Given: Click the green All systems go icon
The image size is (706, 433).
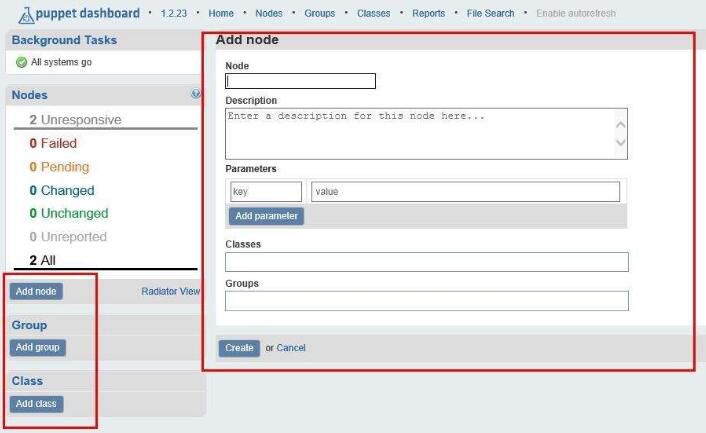Looking at the screenshot, I should coord(21,62).
